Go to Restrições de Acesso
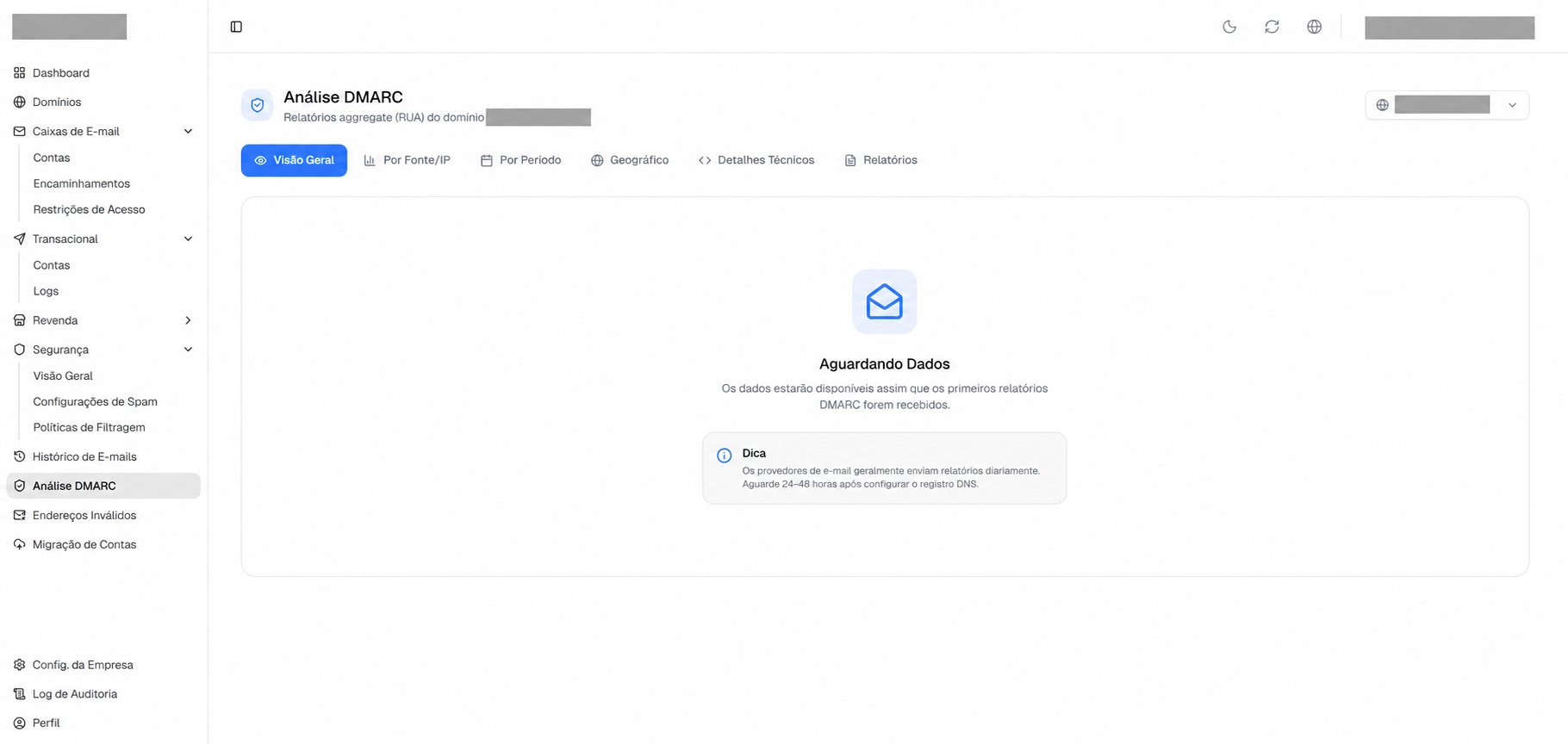The width and height of the screenshot is (1568, 744). (89, 209)
